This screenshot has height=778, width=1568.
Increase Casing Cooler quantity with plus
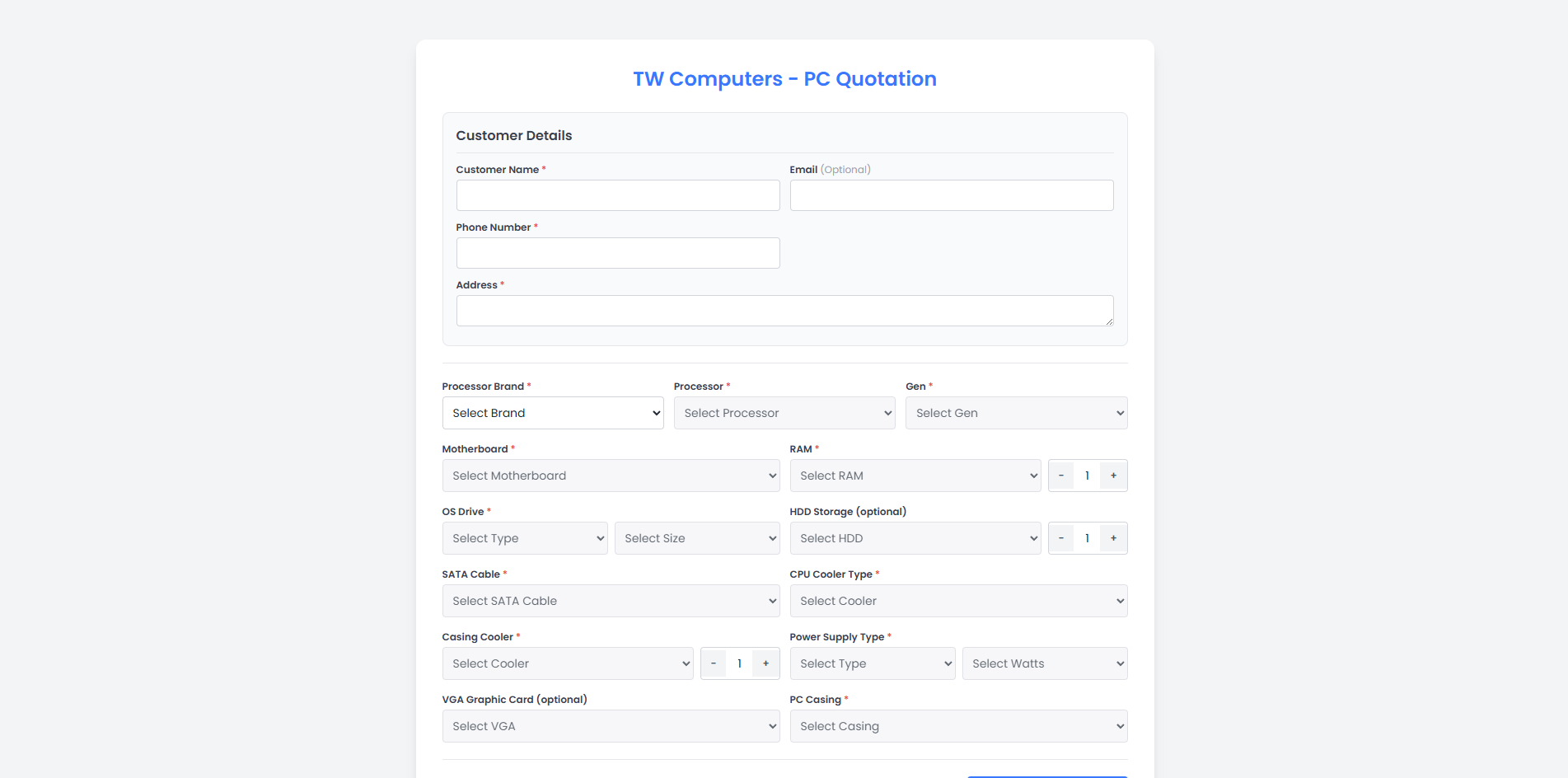coord(765,663)
